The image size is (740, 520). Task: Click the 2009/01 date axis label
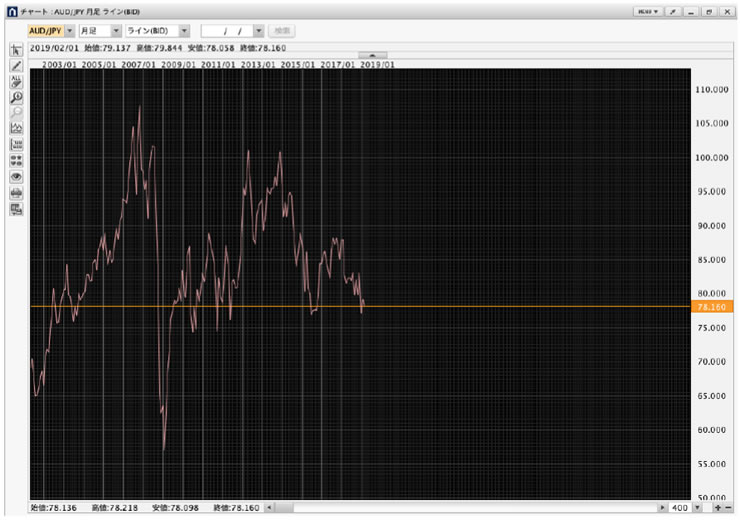(x=178, y=64)
